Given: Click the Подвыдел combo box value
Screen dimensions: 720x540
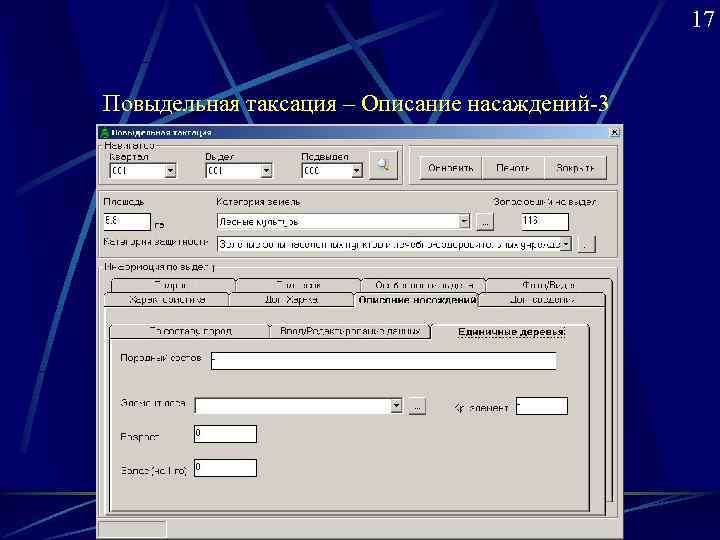Looking at the screenshot, I should click(327, 171).
